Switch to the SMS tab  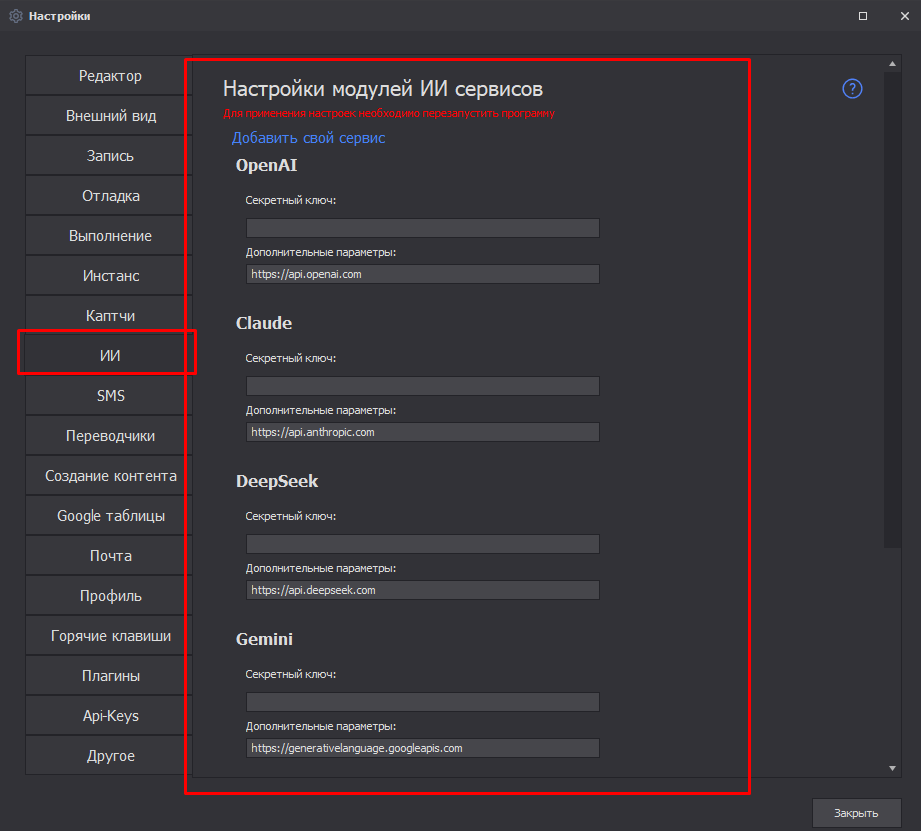point(109,395)
